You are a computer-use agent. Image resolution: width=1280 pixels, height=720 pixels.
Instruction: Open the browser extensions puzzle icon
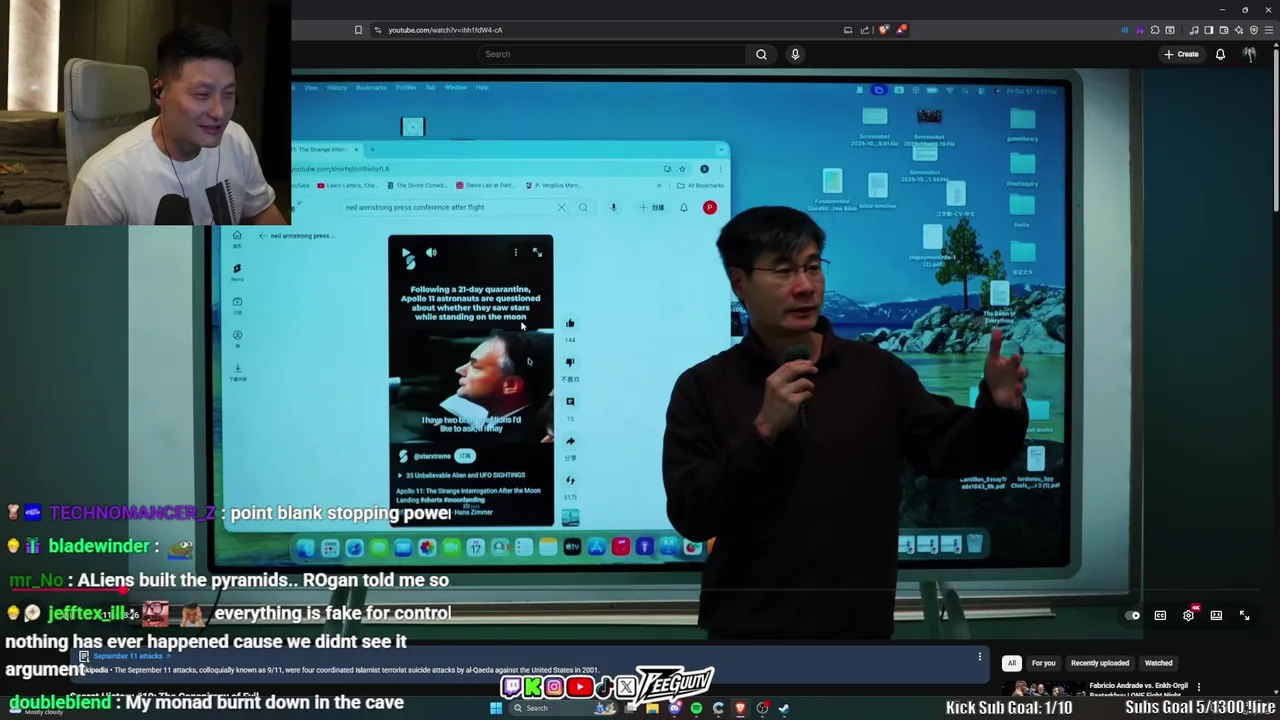click(x=1154, y=30)
